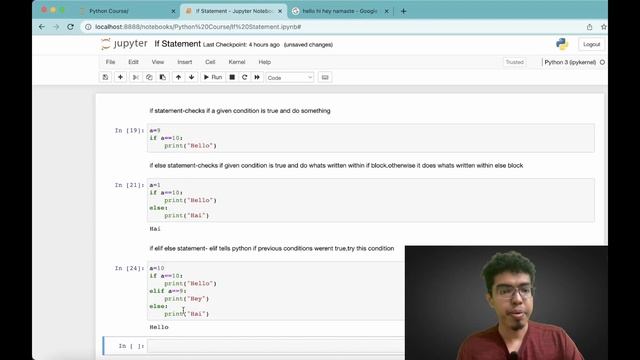
Task: Click the 'Hello' output of cell 24
Action: 159,327
